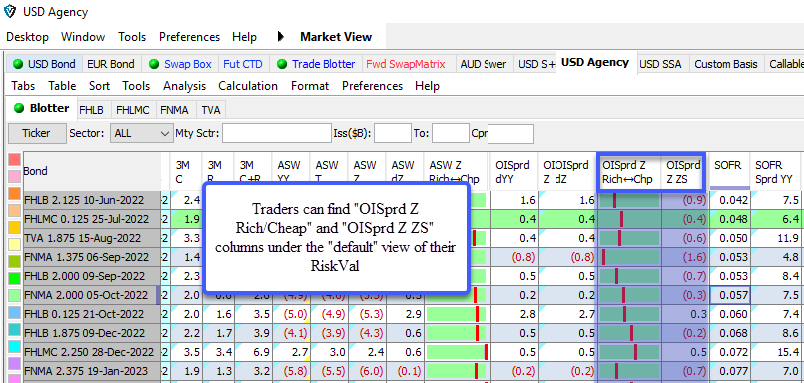Viewport: 804px width, 383px height.
Task: Open the Table menu
Action: point(62,86)
